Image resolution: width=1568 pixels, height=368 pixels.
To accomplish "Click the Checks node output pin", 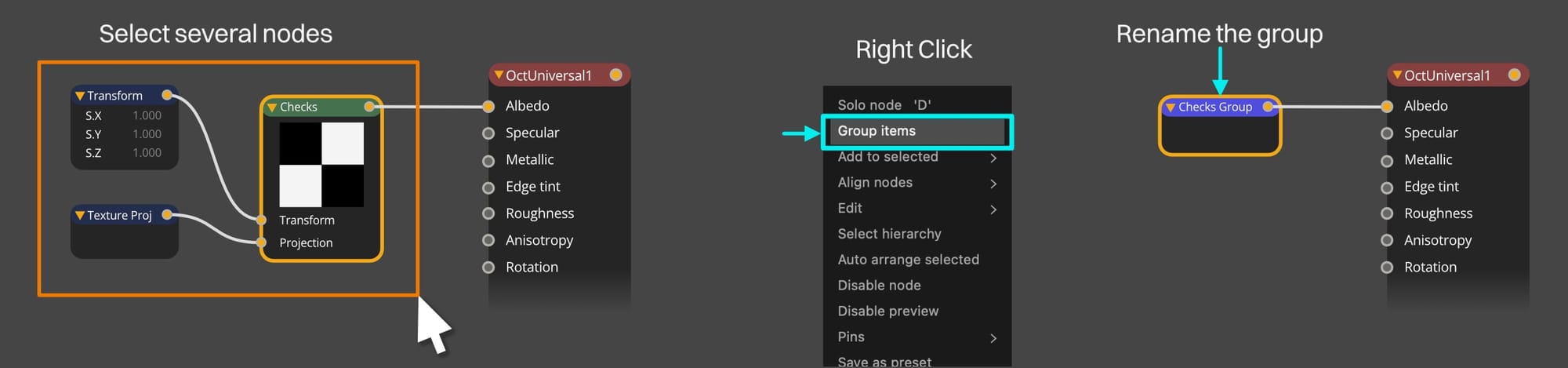I will (x=369, y=107).
